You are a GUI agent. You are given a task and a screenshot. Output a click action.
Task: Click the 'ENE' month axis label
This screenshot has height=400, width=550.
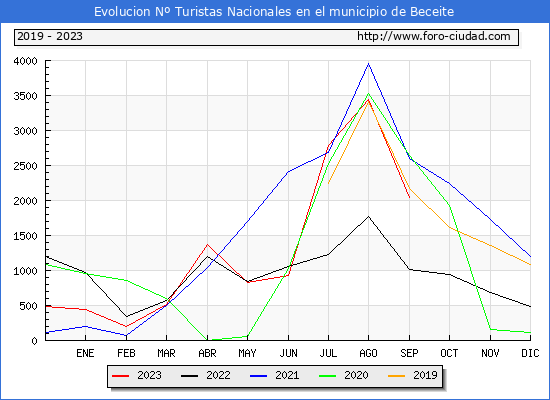85,353
